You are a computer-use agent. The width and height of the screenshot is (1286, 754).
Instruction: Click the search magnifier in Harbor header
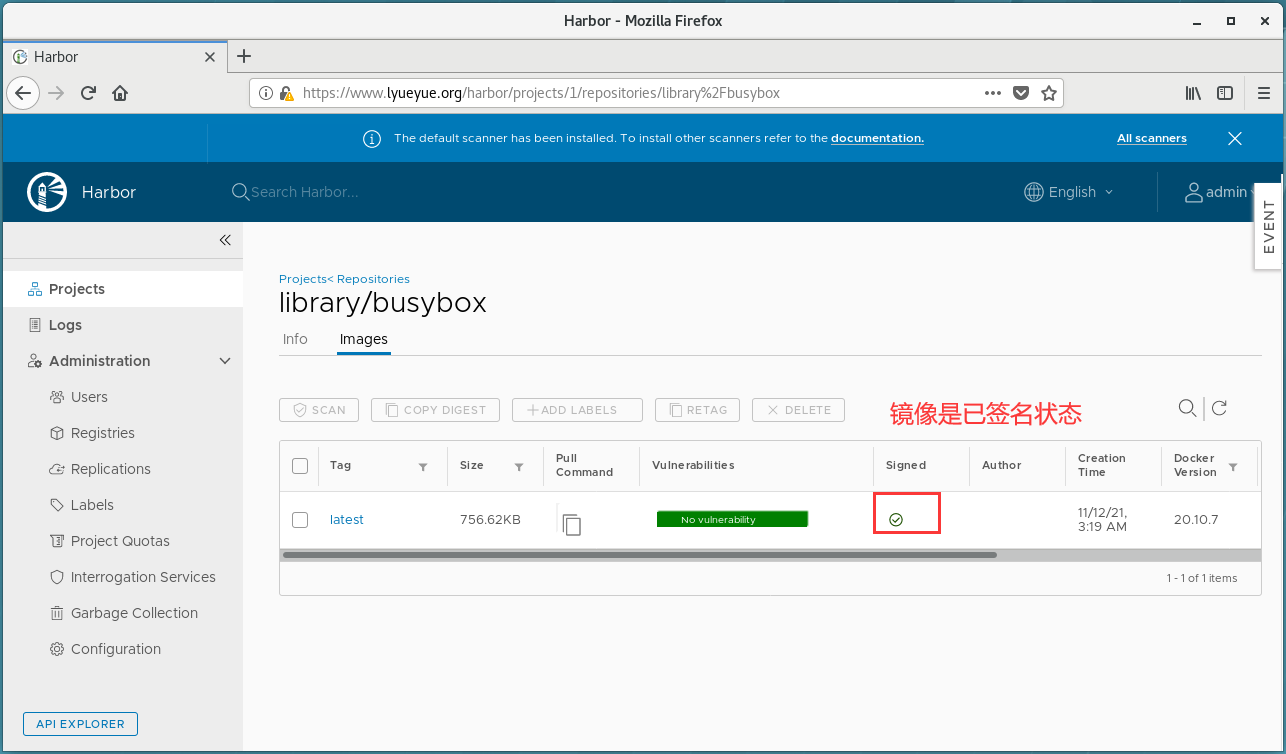[x=240, y=192]
